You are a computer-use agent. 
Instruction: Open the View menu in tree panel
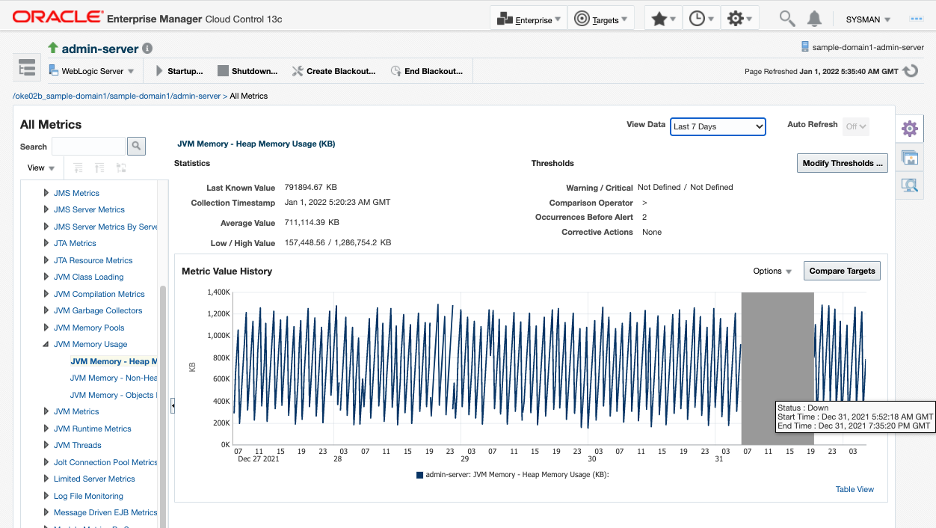[41, 168]
